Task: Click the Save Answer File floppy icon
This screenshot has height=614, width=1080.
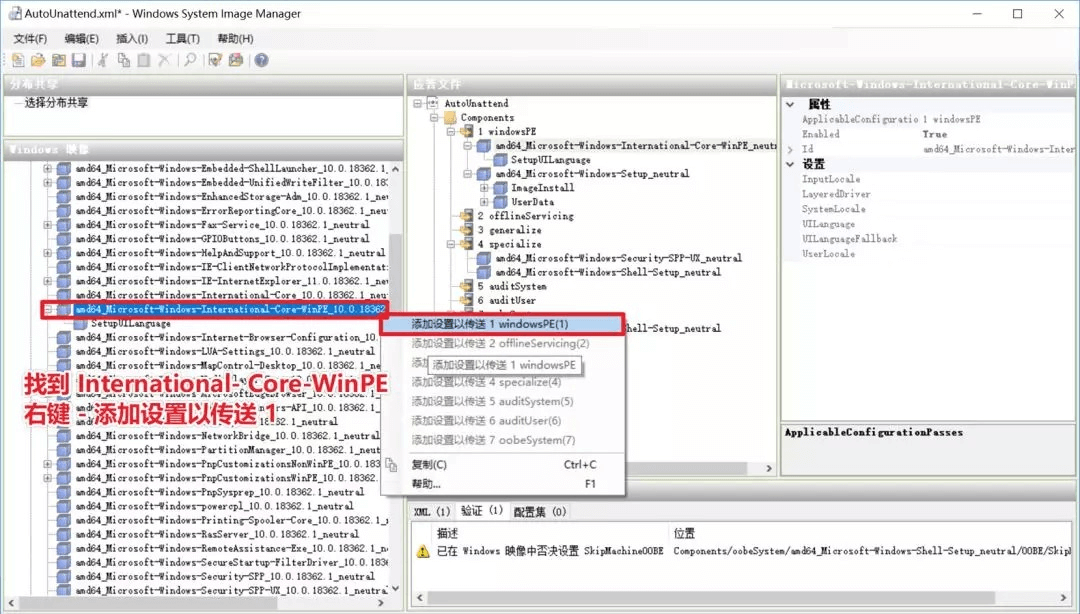Action: (x=78, y=61)
